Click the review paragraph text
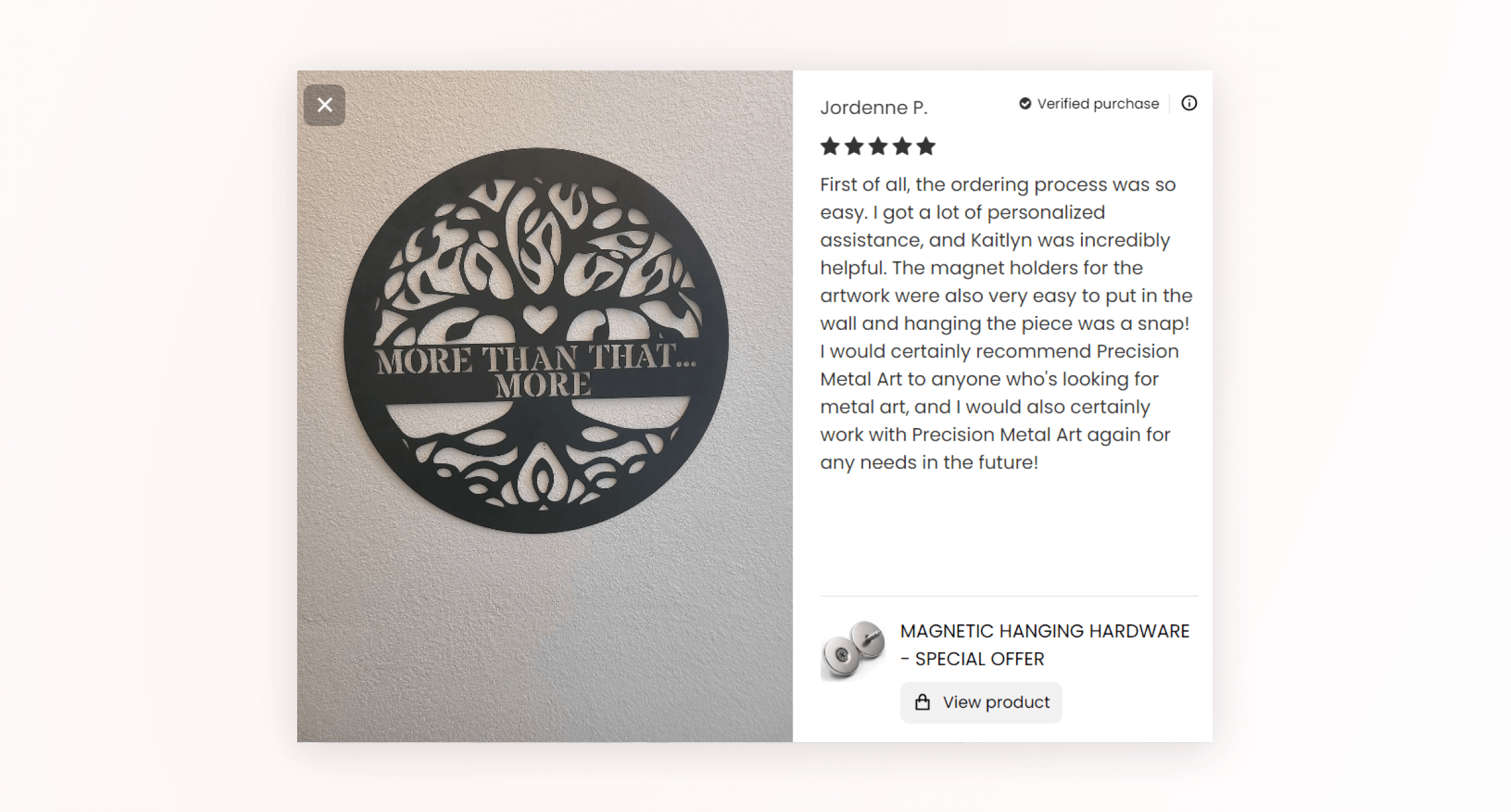Image resolution: width=1511 pixels, height=812 pixels. 1006,324
